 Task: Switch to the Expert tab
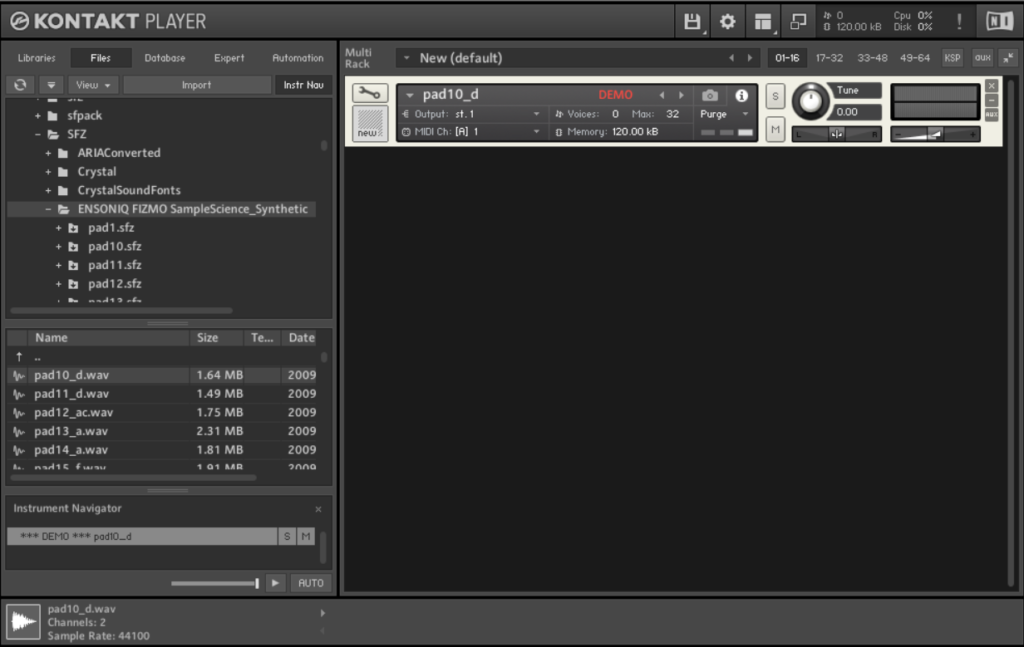(229, 58)
